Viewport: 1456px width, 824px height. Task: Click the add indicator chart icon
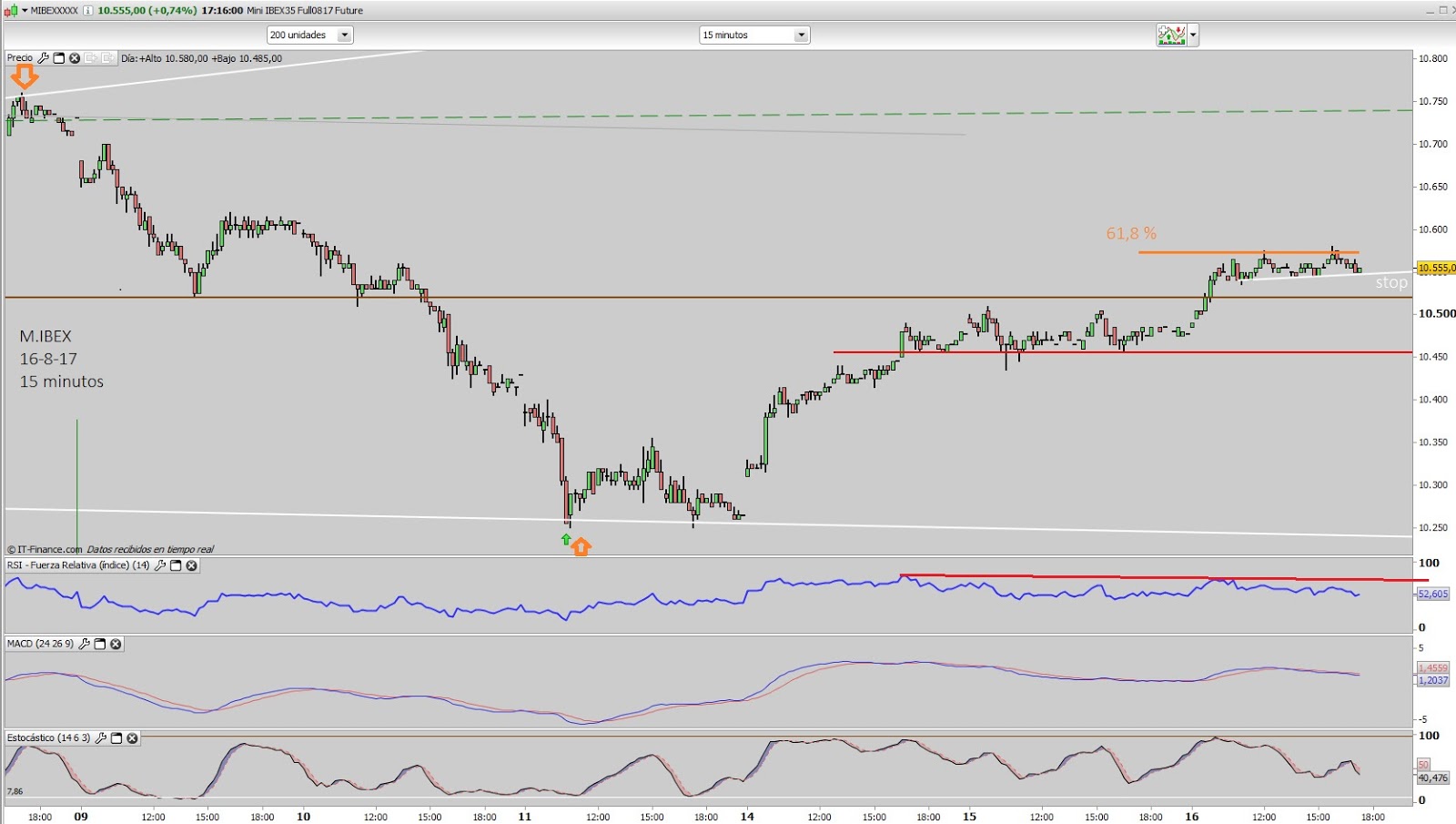pos(1171,36)
